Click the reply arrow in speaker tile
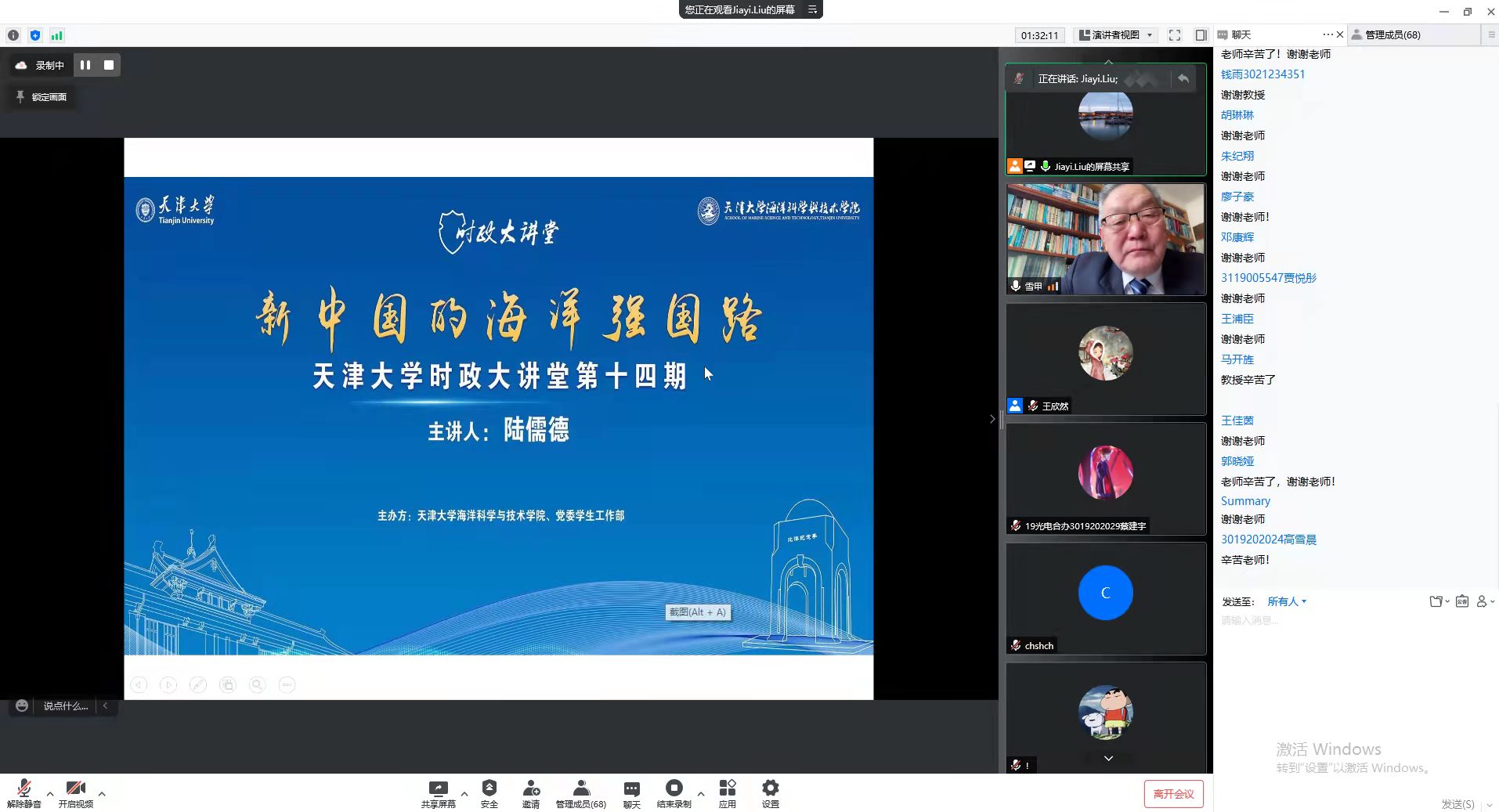Screen dimensions: 1499x812 pos(1183,78)
